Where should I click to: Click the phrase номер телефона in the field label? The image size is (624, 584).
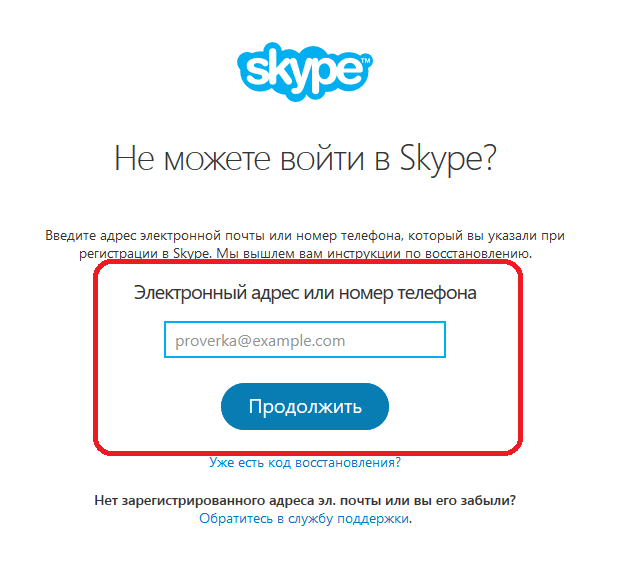click(x=408, y=293)
